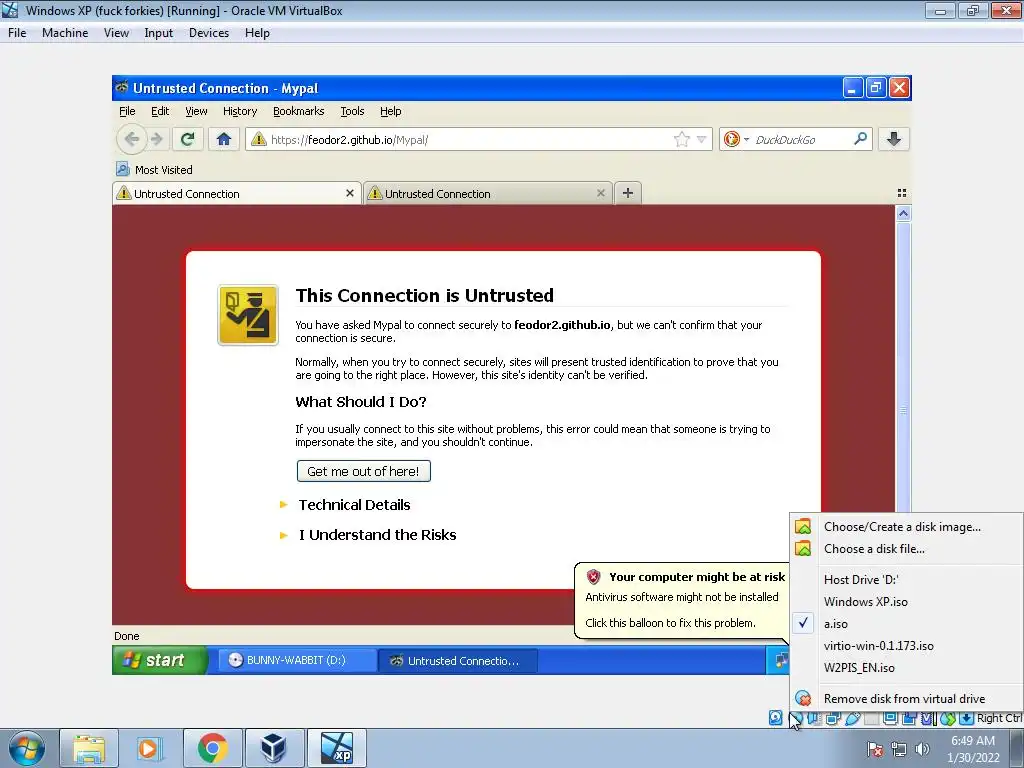This screenshot has height=768, width=1024.
Task: Click the Get me out of here! button
Action: pos(364,472)
